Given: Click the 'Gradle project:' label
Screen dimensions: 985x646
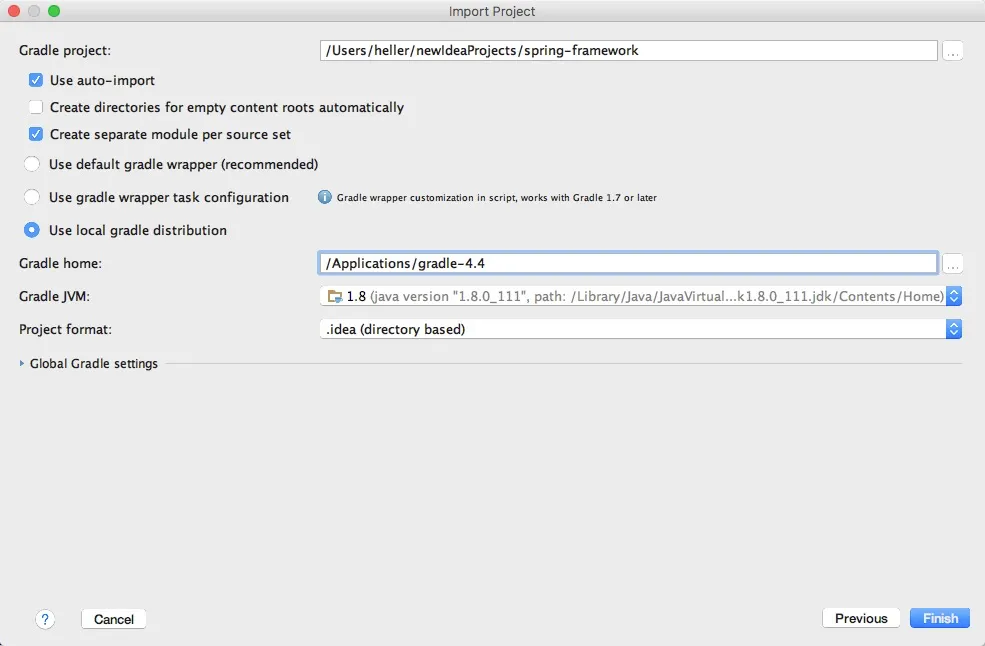Looking at the screenshot, I should coord(65,50).
